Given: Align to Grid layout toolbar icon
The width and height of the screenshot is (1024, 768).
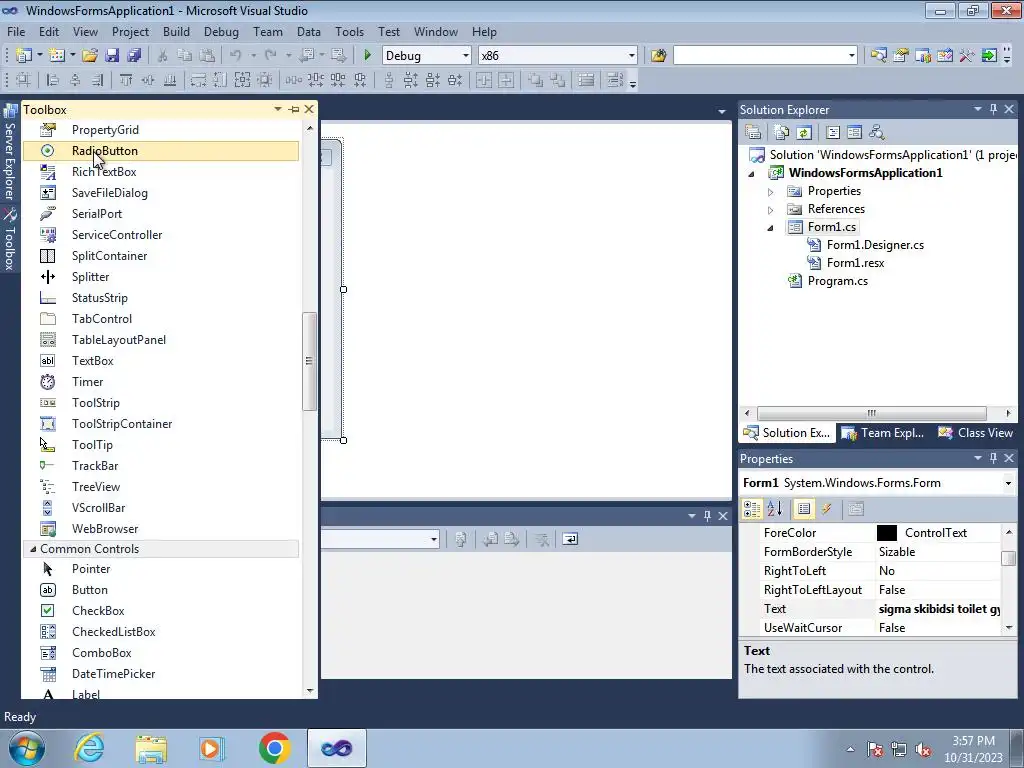Looking at the screenshot, I should point(23,80).
